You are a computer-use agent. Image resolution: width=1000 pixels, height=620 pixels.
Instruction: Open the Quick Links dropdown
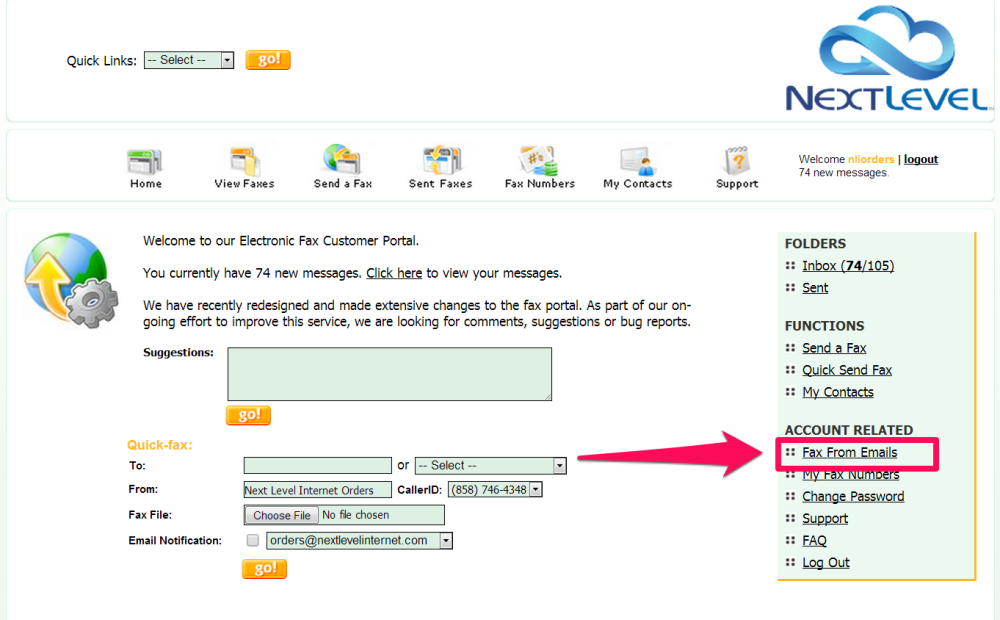point(189,60)
